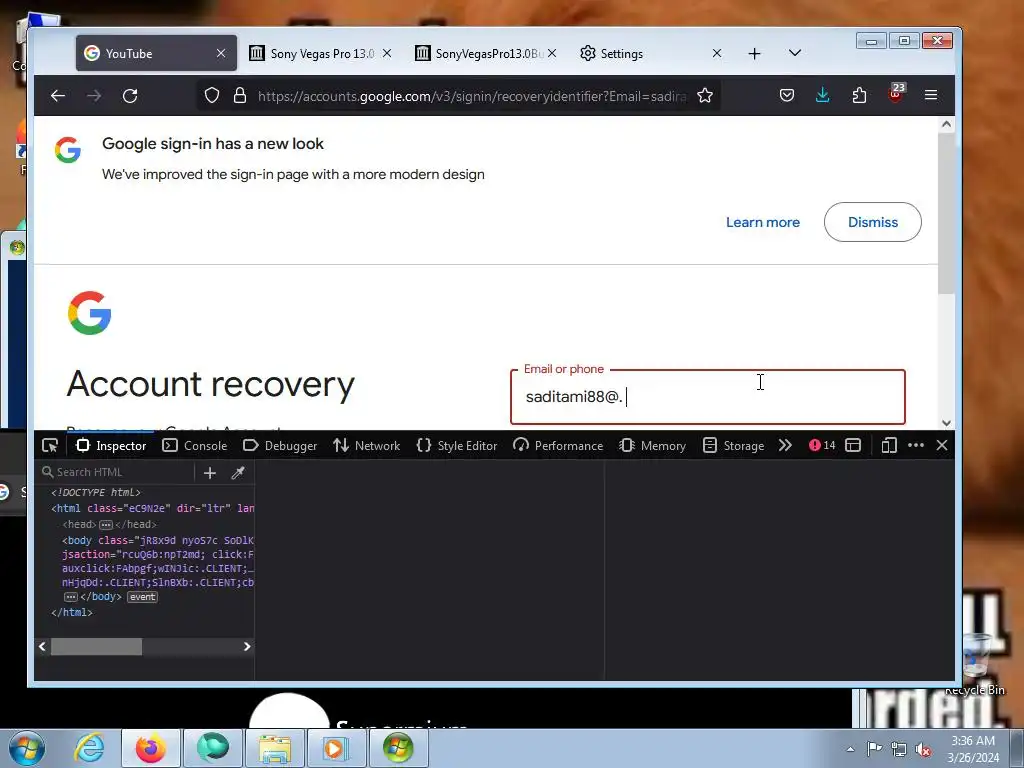Open the Console devtools panel
Screen dimensions: 1024x768
pos(195,445)
